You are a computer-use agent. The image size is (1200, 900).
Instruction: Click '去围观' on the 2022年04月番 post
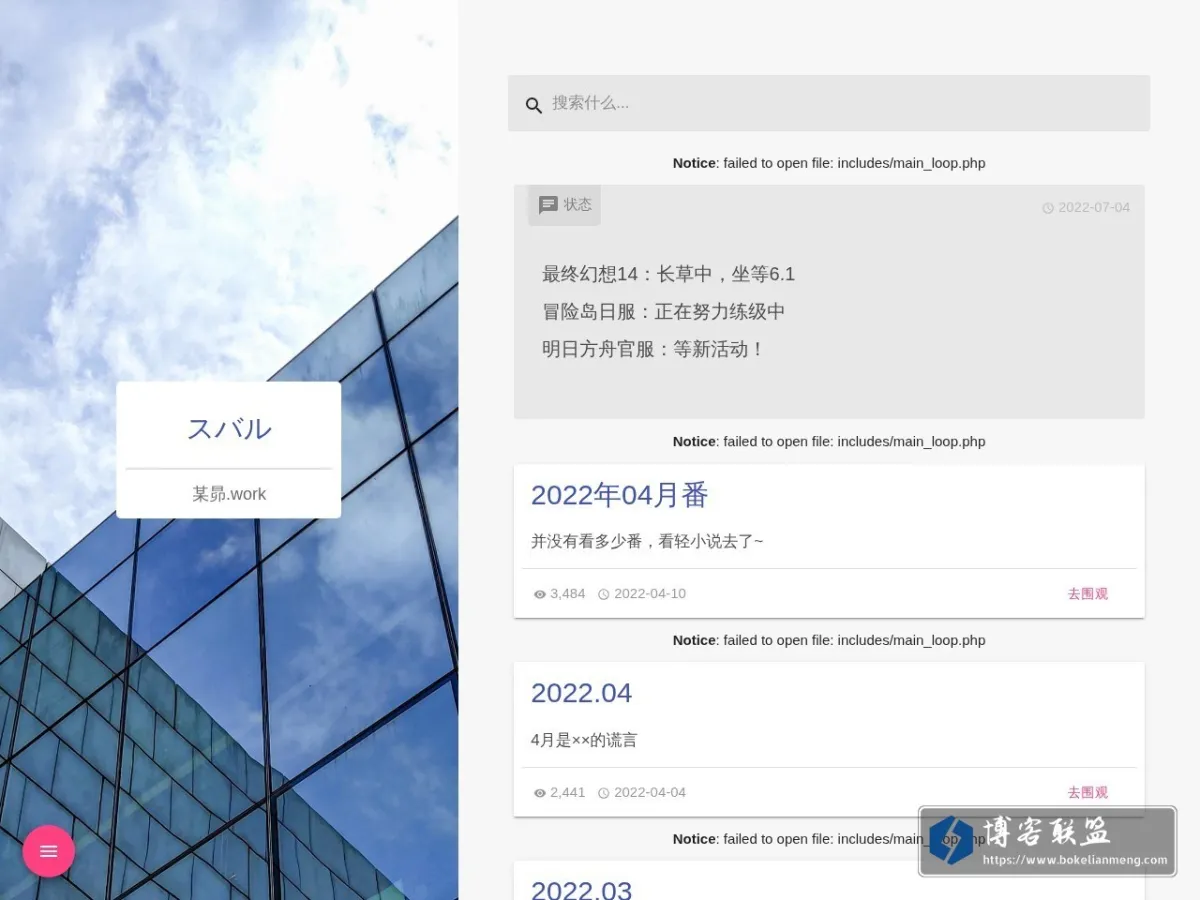[1087, 594]
